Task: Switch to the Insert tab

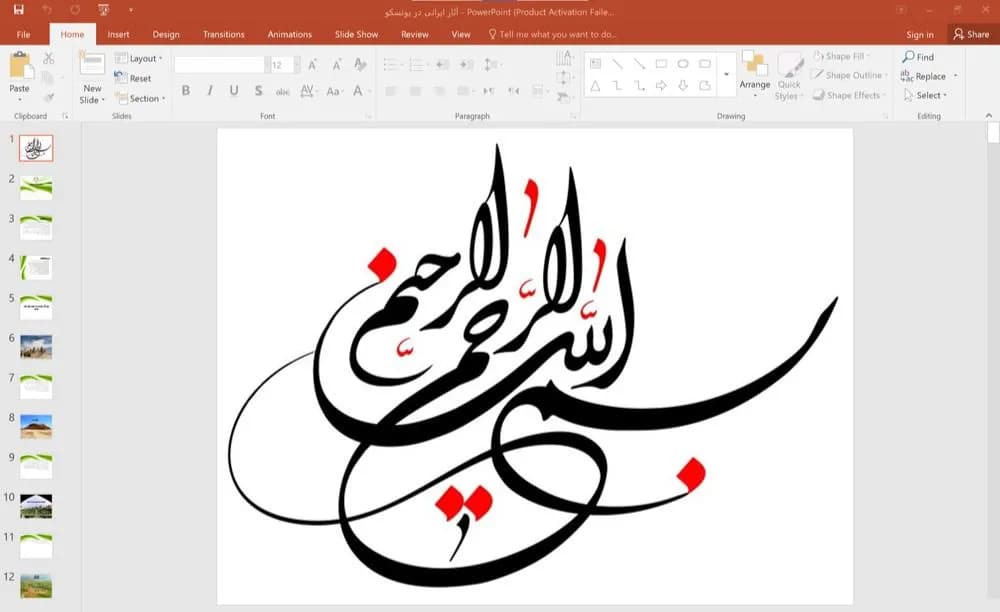Action: coord(118,34)
